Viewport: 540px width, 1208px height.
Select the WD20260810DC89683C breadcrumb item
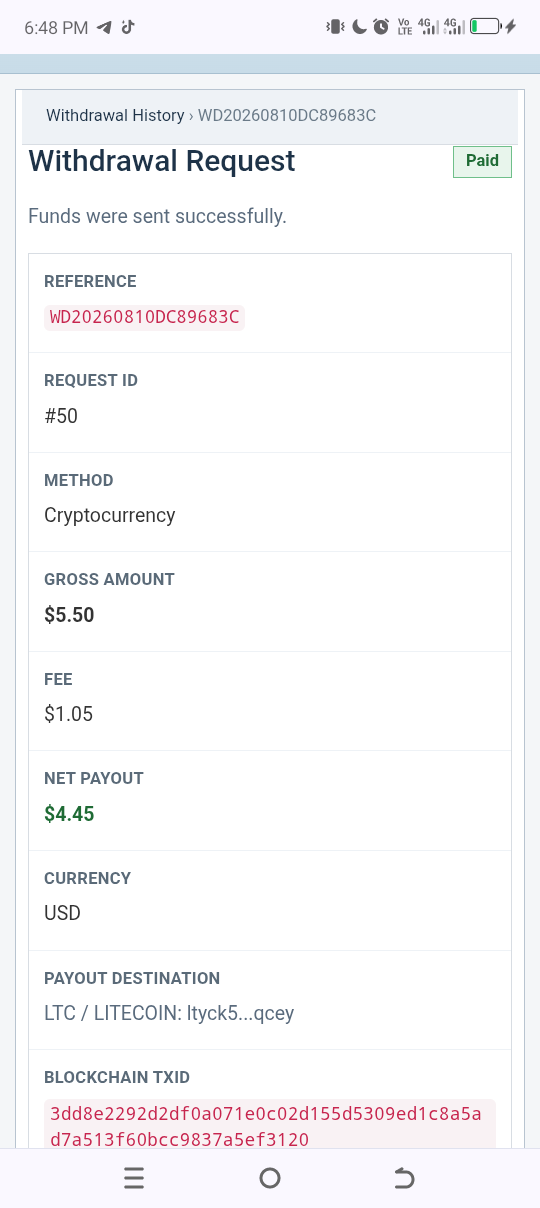click(287, 115)
